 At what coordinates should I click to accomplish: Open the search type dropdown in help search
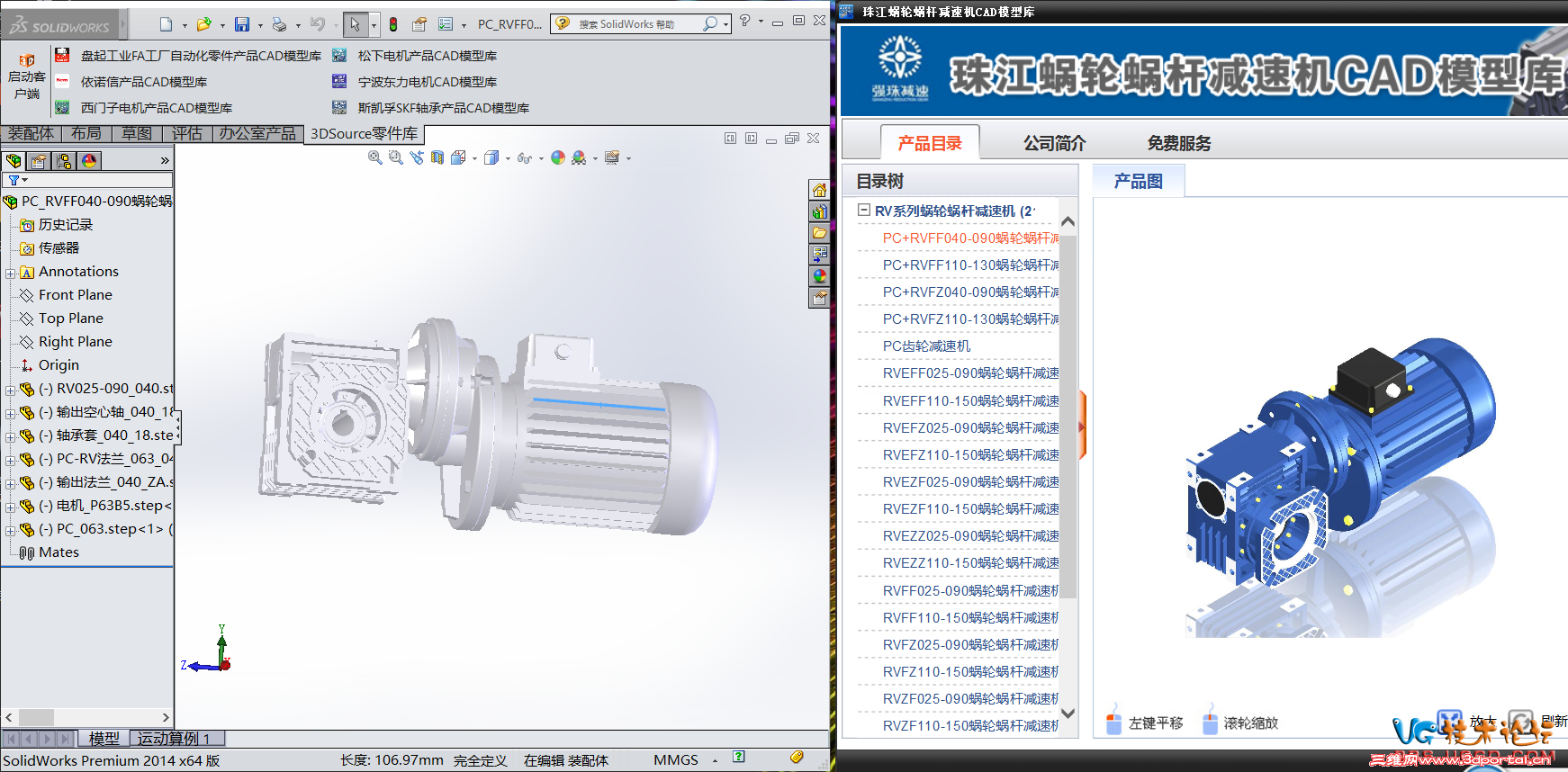click(725, 24)
